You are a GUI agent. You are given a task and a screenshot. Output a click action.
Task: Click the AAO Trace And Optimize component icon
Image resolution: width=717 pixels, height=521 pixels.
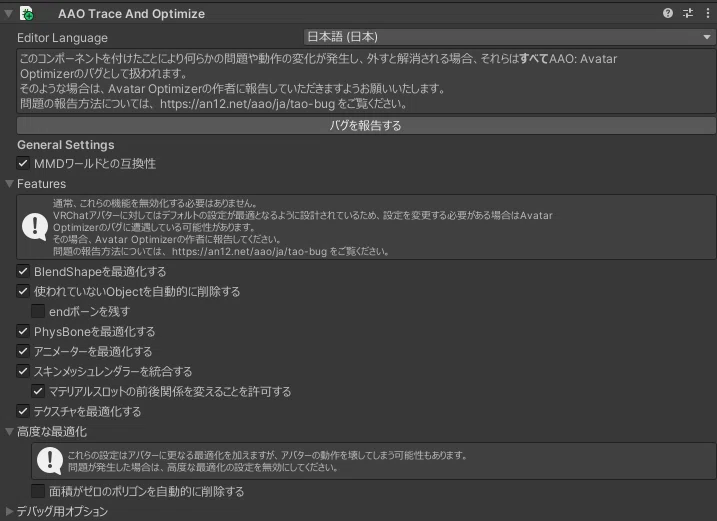[27, 13]
